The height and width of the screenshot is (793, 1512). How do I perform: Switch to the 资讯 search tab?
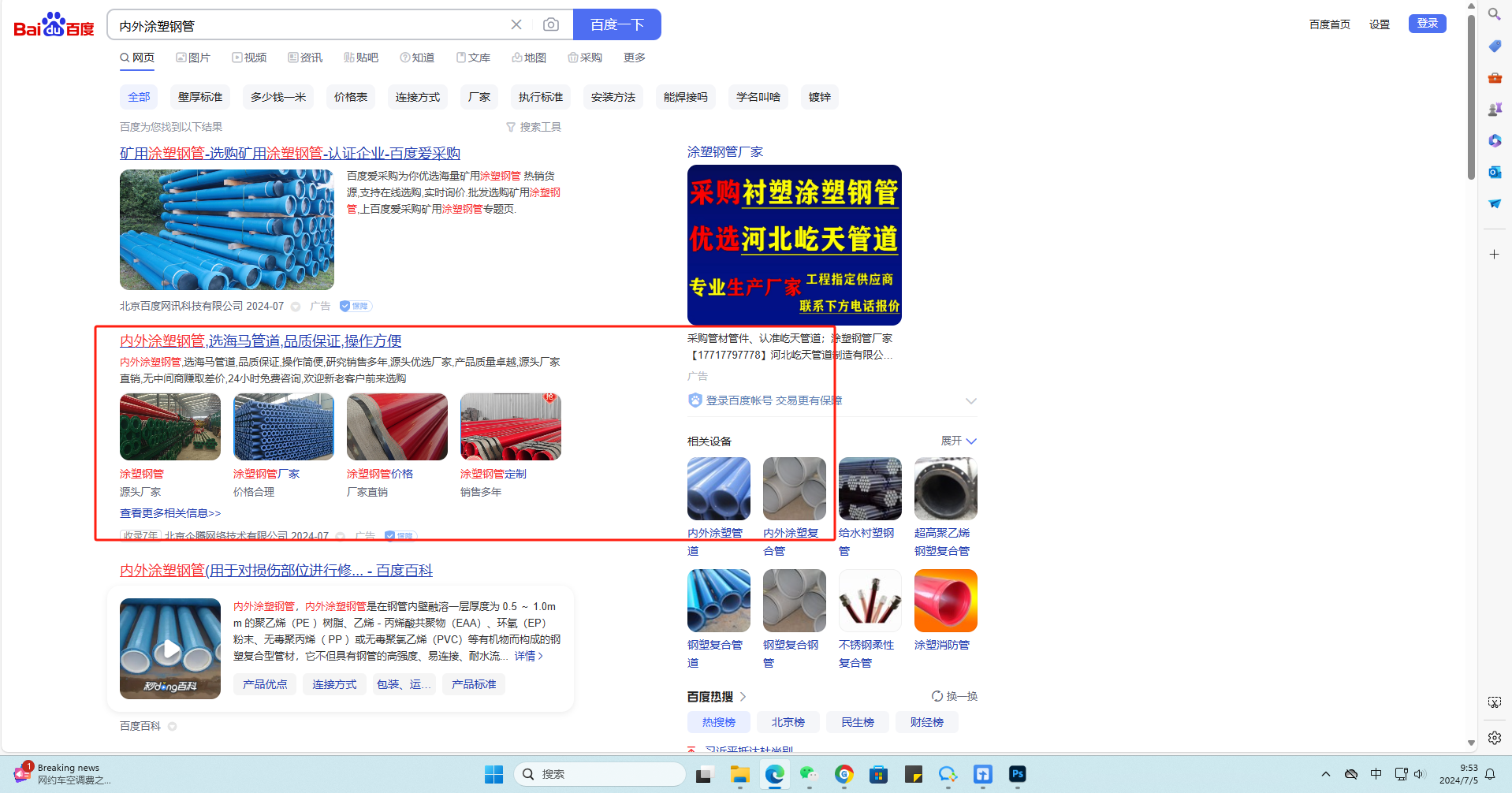coord(305,58)
